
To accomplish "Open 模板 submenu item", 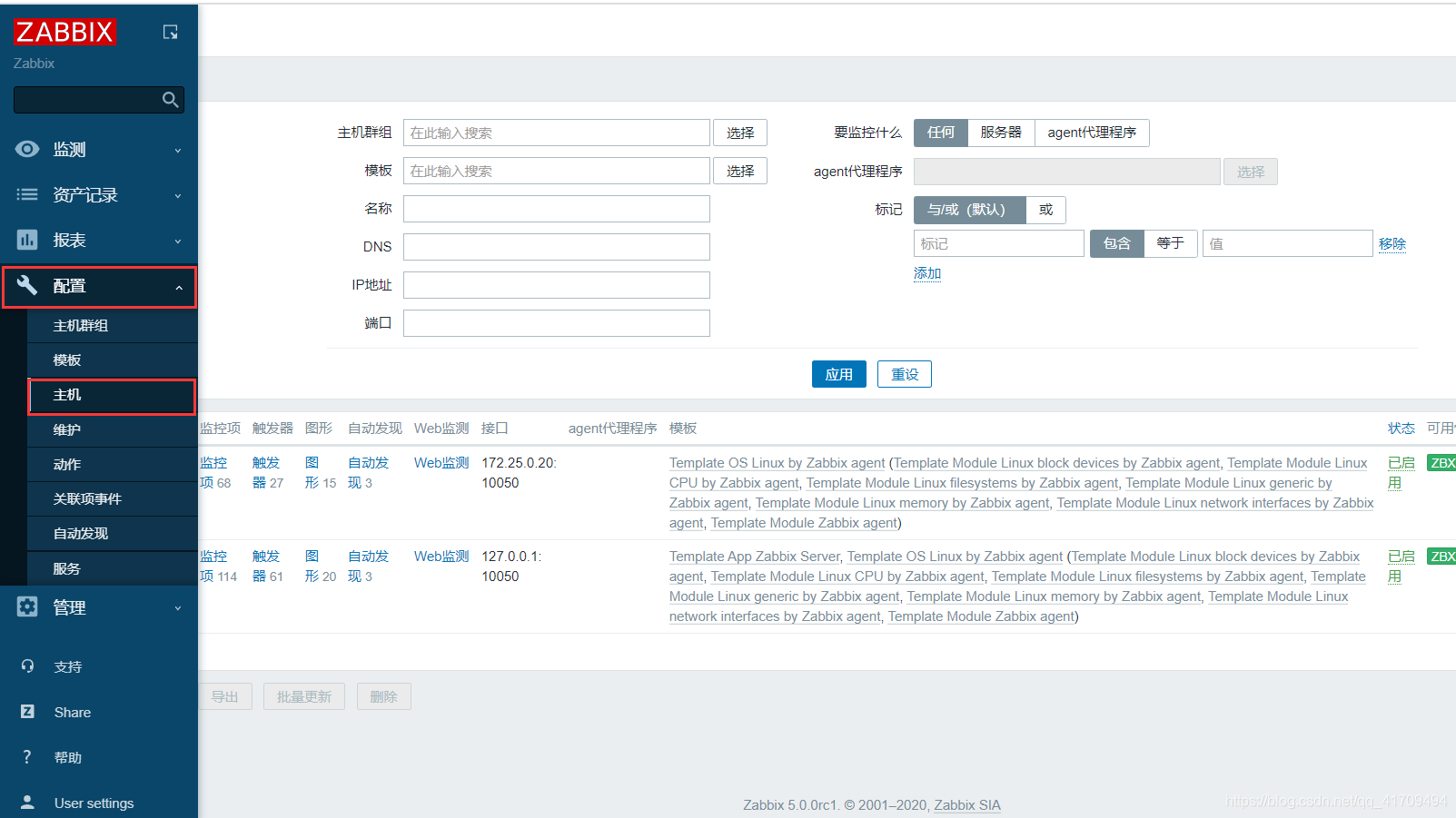I will click(x=113, y=360).
